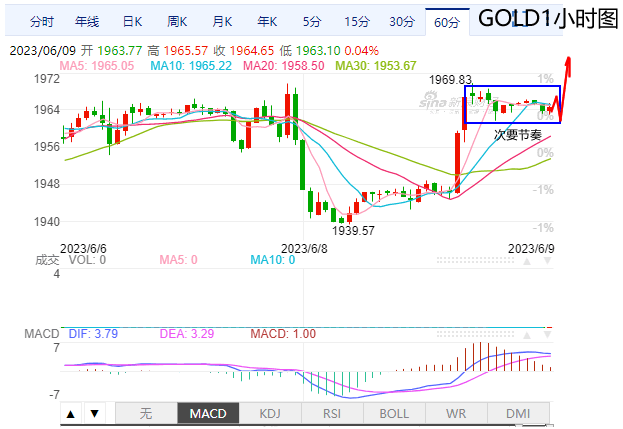Select the 日K tab

pyautogui.click(x=132, y=21)
